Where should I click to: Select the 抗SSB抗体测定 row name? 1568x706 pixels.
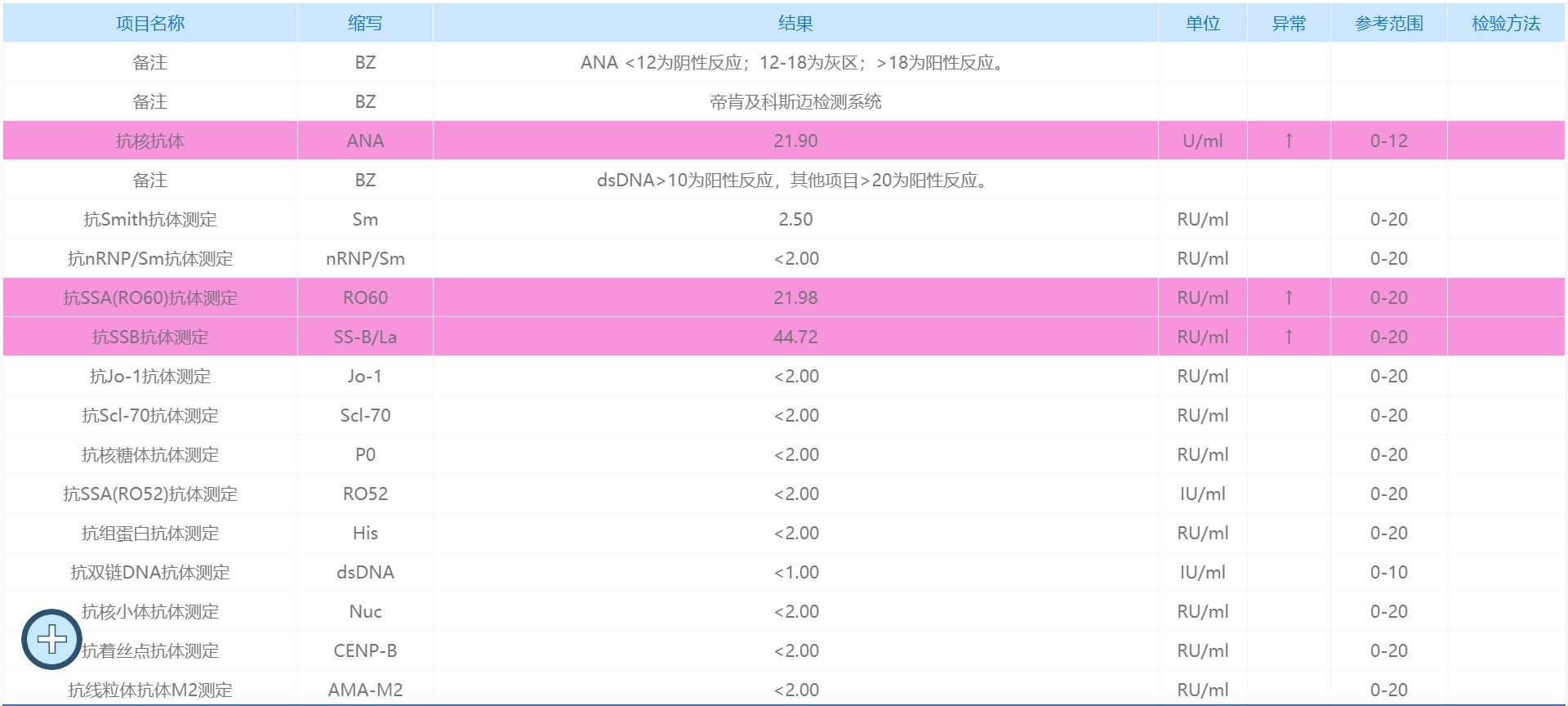(150, 337)
